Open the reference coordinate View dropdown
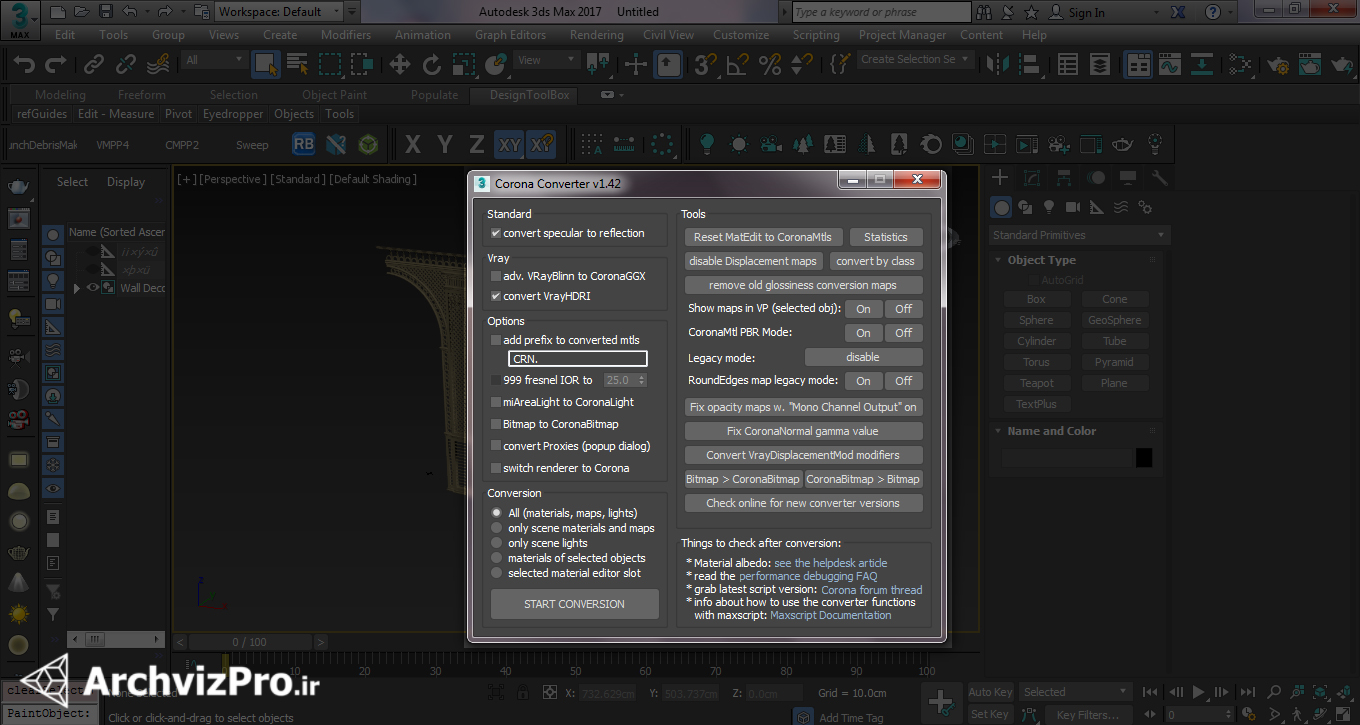Viewport: 1360px width, 725px height. click(x=547, y=60)
